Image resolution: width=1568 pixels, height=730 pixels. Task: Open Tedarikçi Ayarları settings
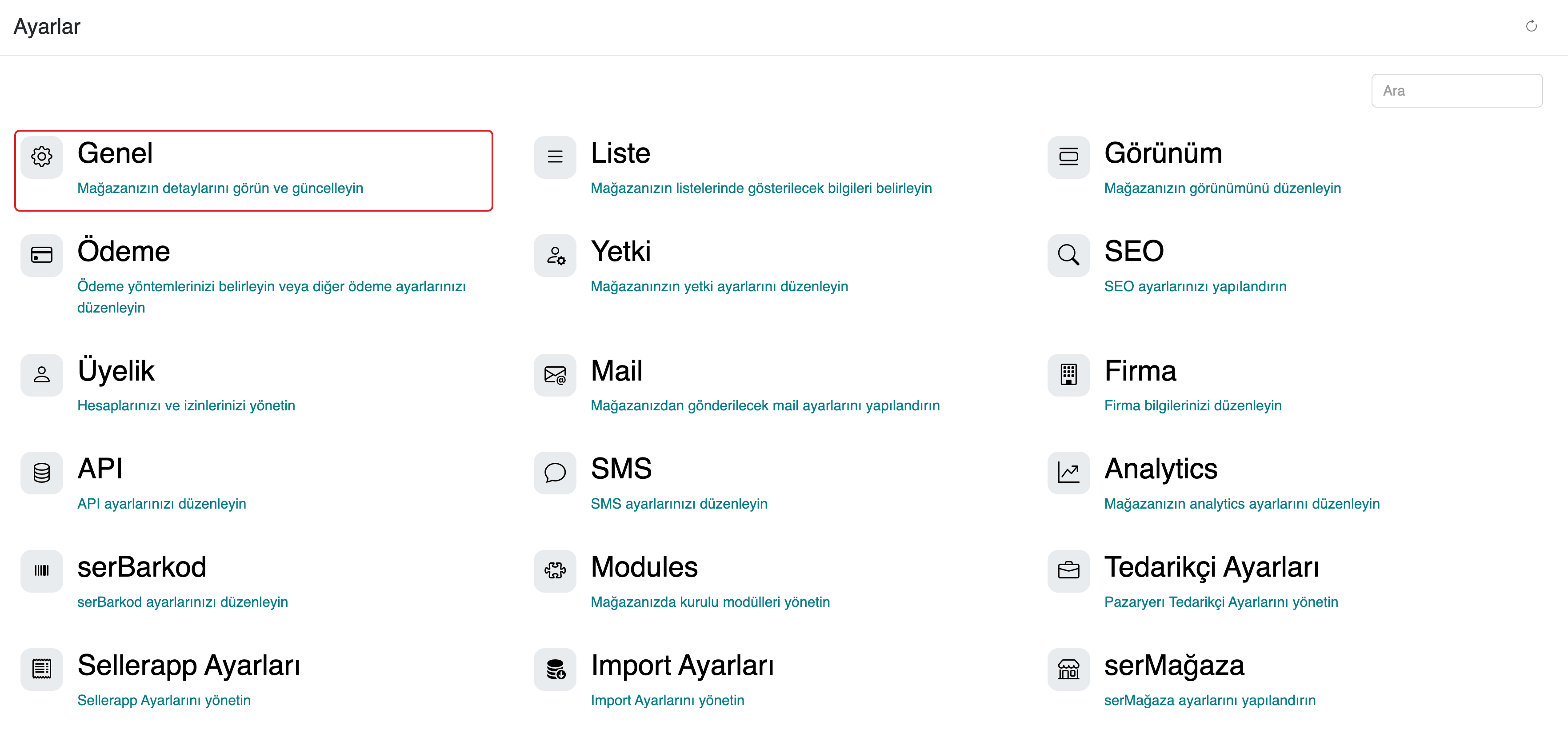tap(1211, 567)
